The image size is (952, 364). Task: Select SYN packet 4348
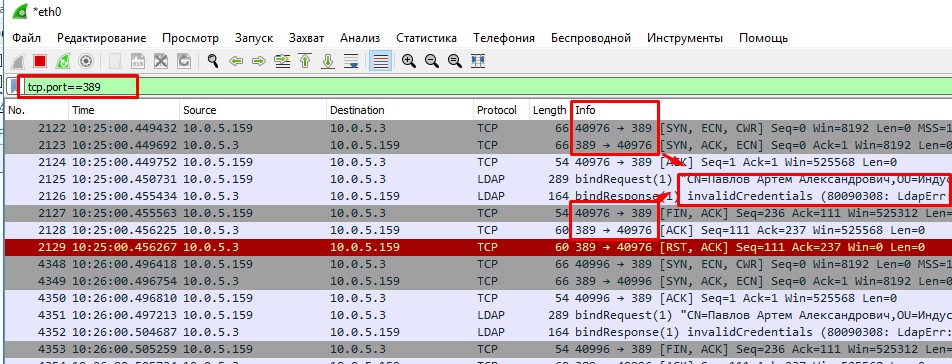(478, 264)
